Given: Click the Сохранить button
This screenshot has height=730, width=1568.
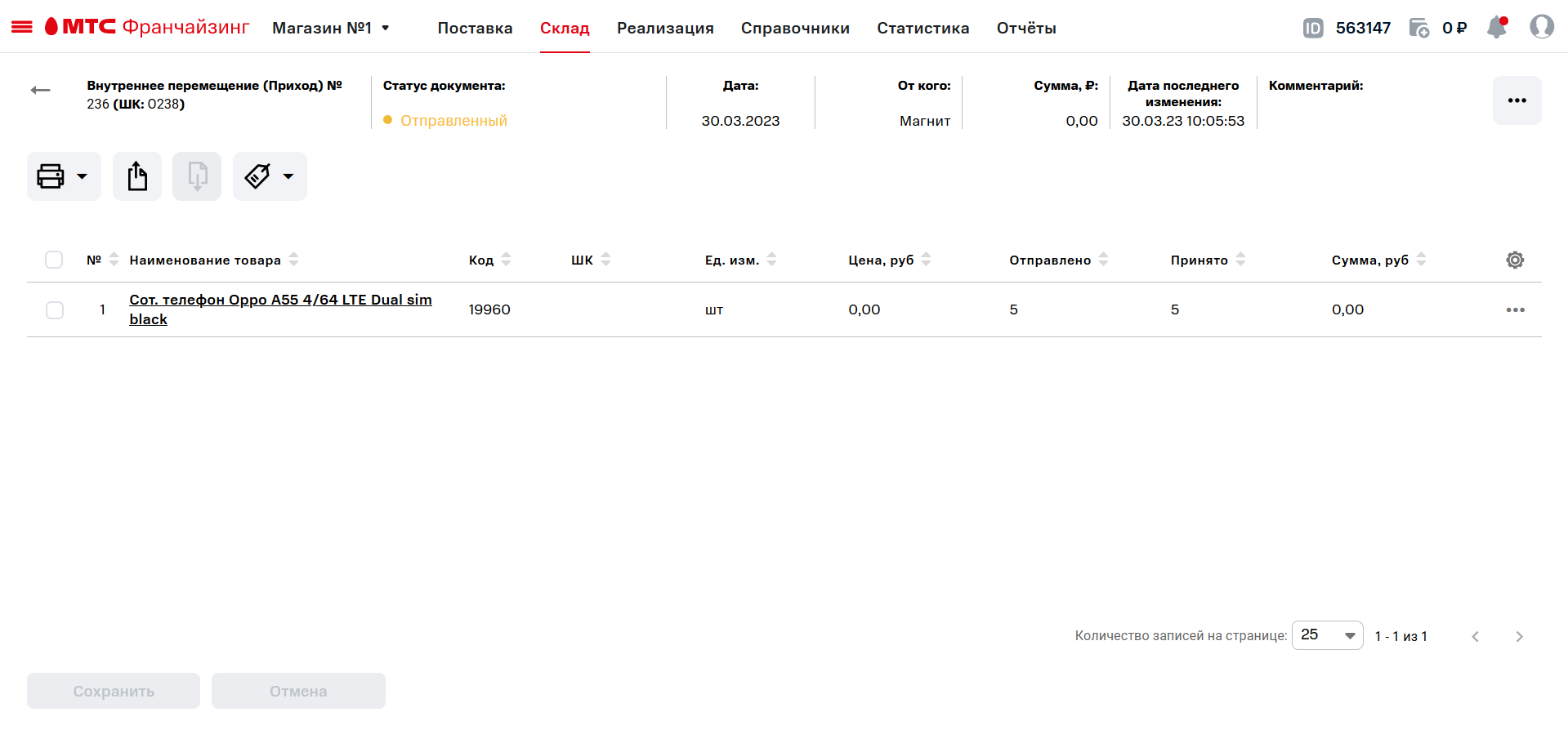Looking at the screenshot, I should (x=114, y=691).
